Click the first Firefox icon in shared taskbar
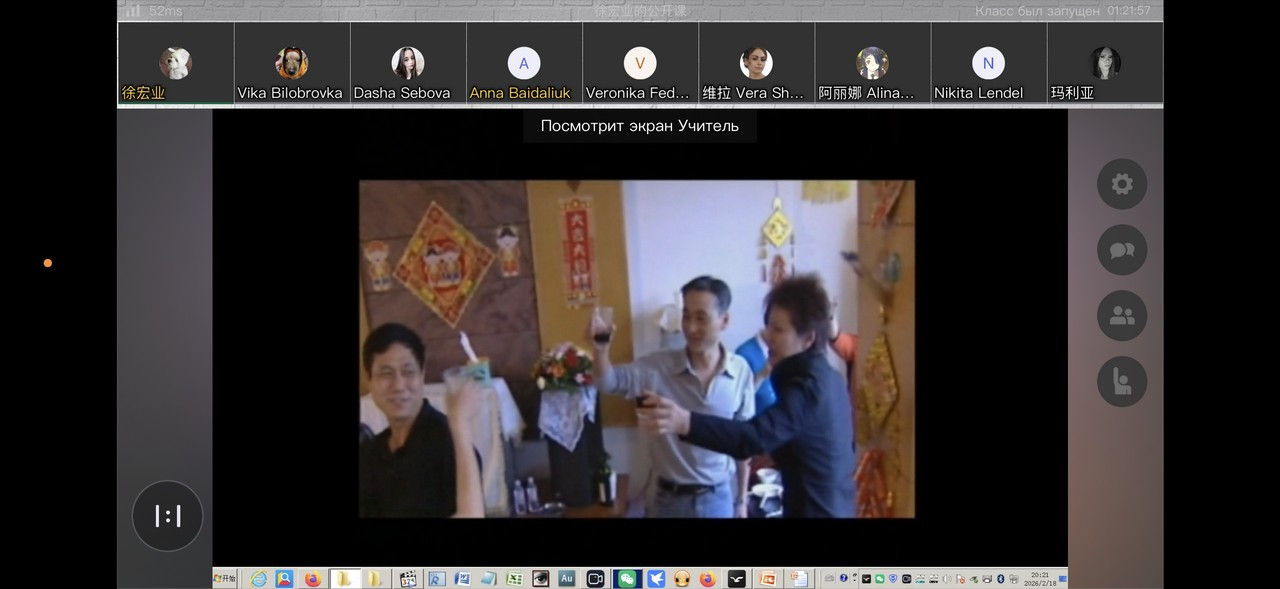 tap(313, 578)
